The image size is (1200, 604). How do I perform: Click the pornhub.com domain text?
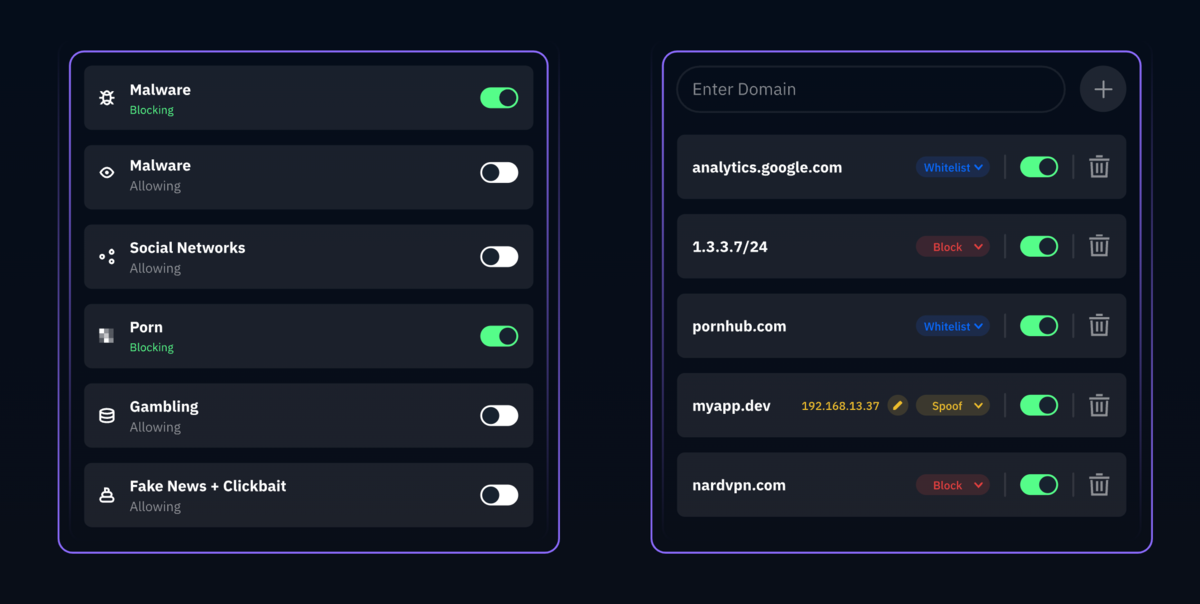[x=739, y=326]
